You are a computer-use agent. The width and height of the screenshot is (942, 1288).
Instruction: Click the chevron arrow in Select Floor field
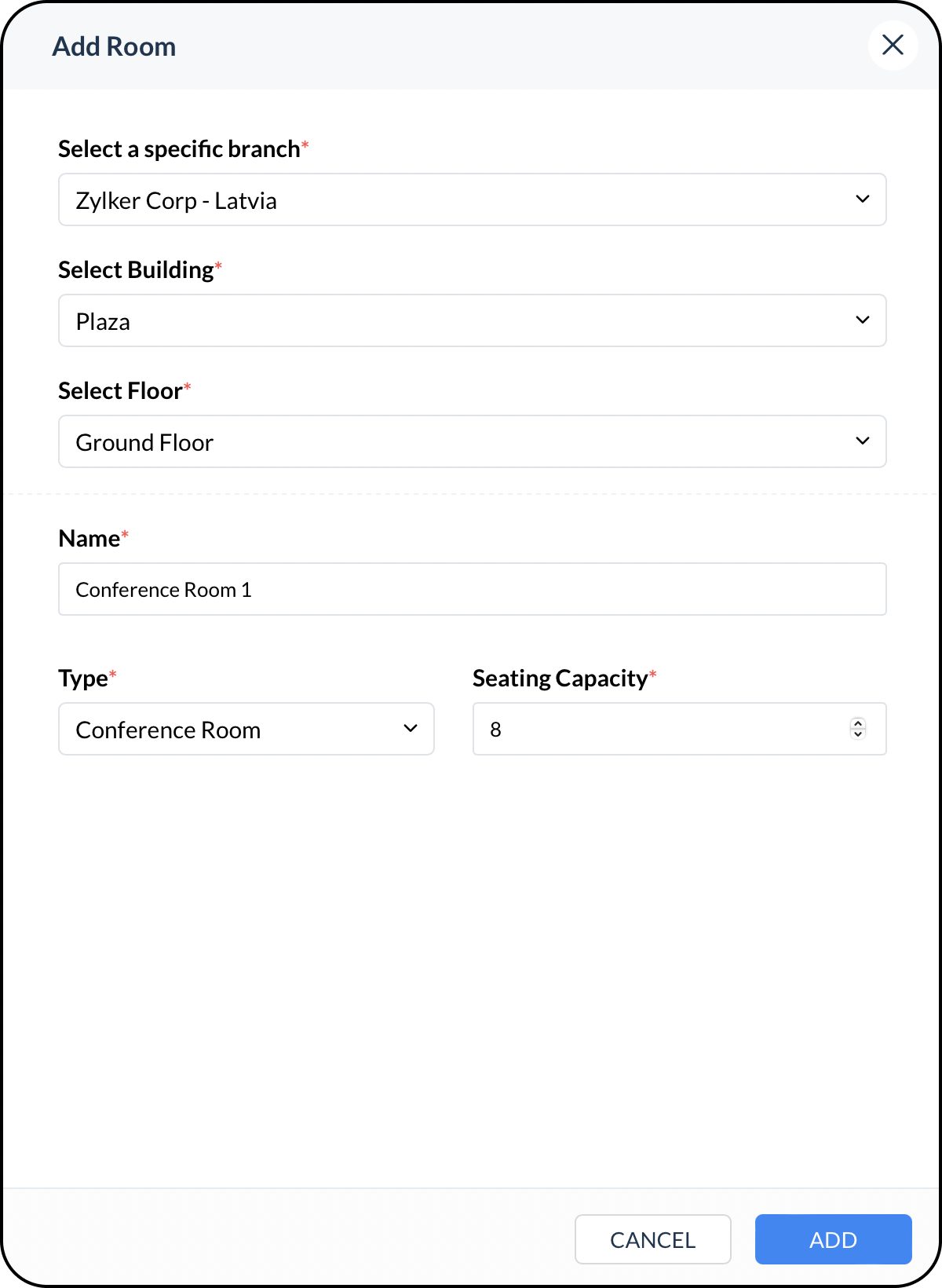click(863, 441)
